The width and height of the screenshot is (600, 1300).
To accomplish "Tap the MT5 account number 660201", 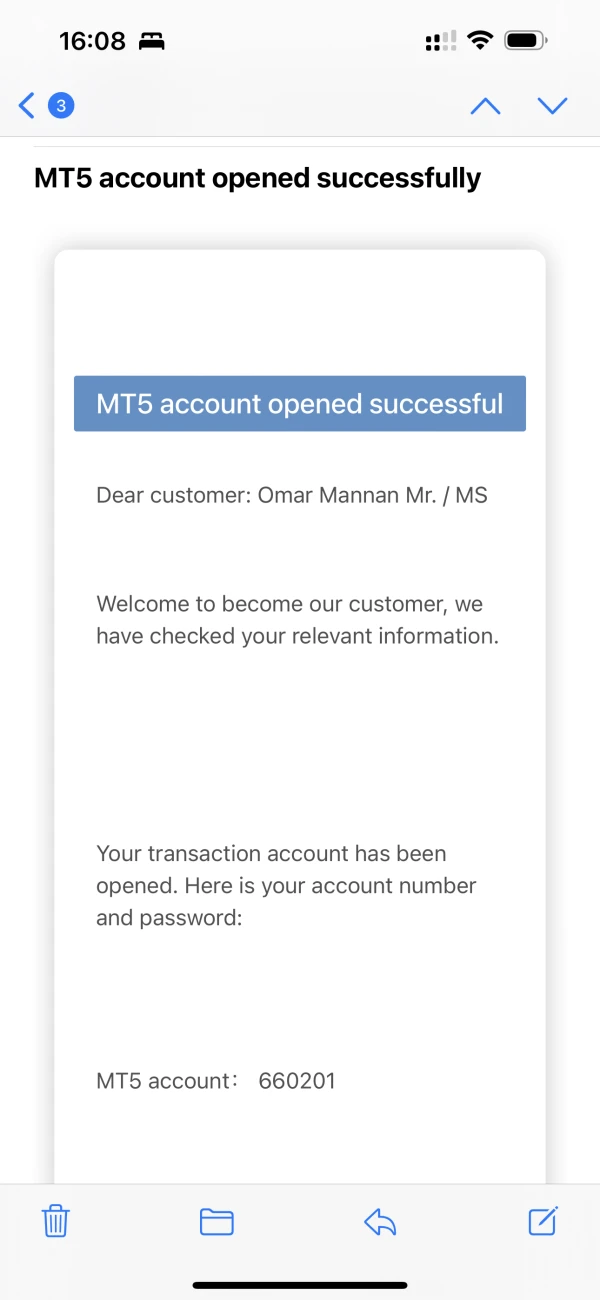I will coord(297,1080).
